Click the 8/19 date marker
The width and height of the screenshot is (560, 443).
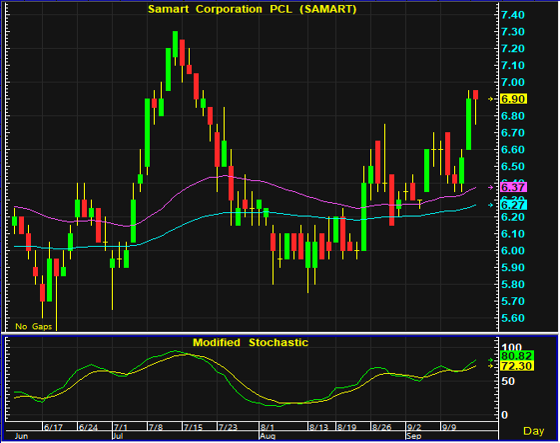[346, 427]
